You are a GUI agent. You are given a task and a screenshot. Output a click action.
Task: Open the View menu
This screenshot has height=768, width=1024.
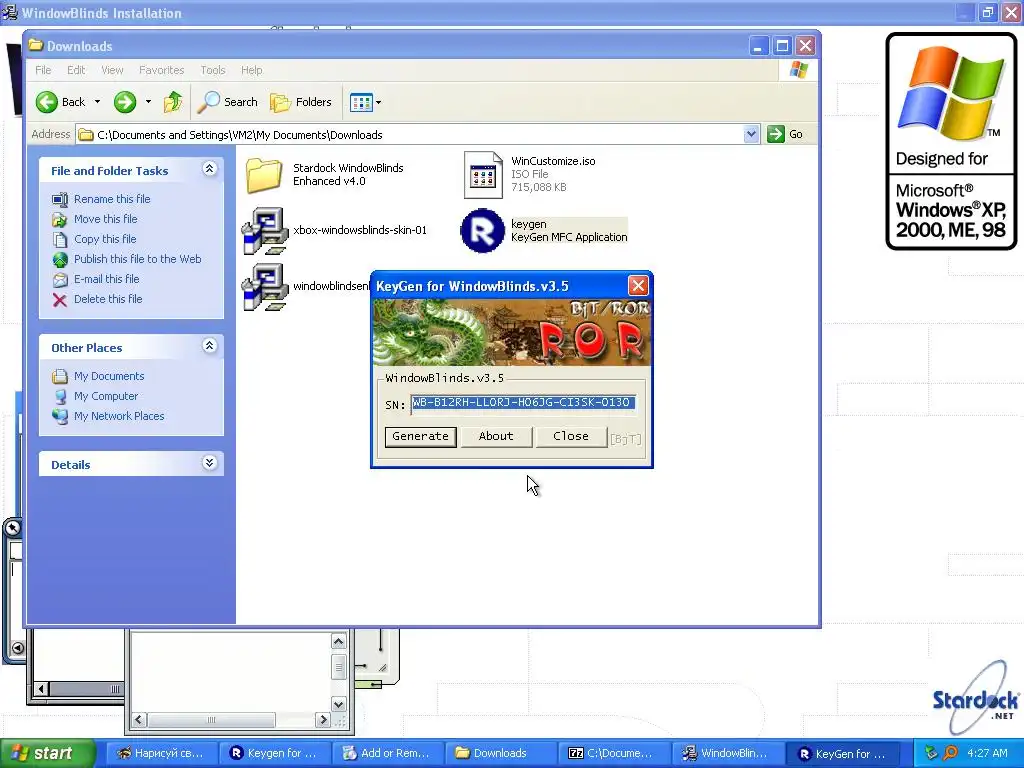tap(112, 70)
